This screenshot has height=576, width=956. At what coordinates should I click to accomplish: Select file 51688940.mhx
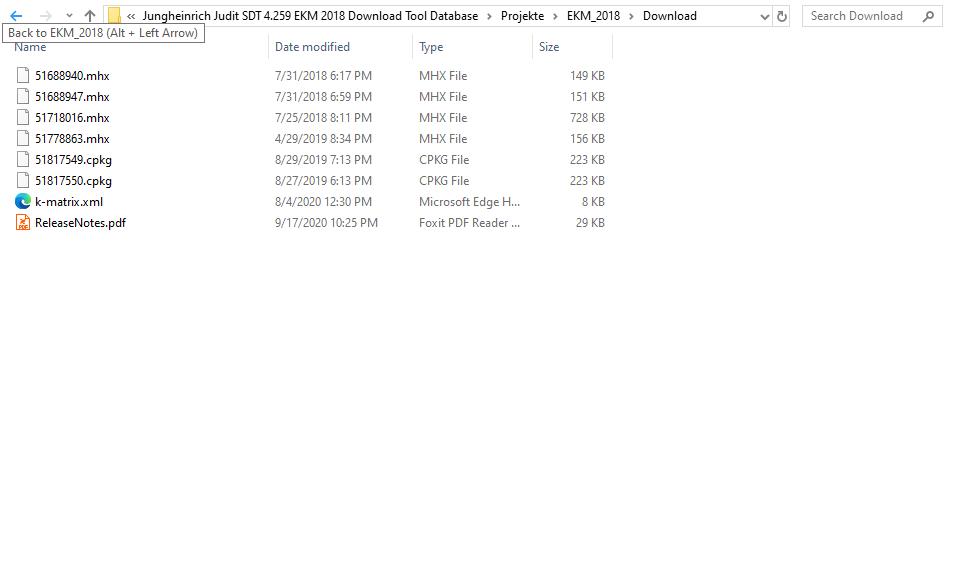pos(72,76)
